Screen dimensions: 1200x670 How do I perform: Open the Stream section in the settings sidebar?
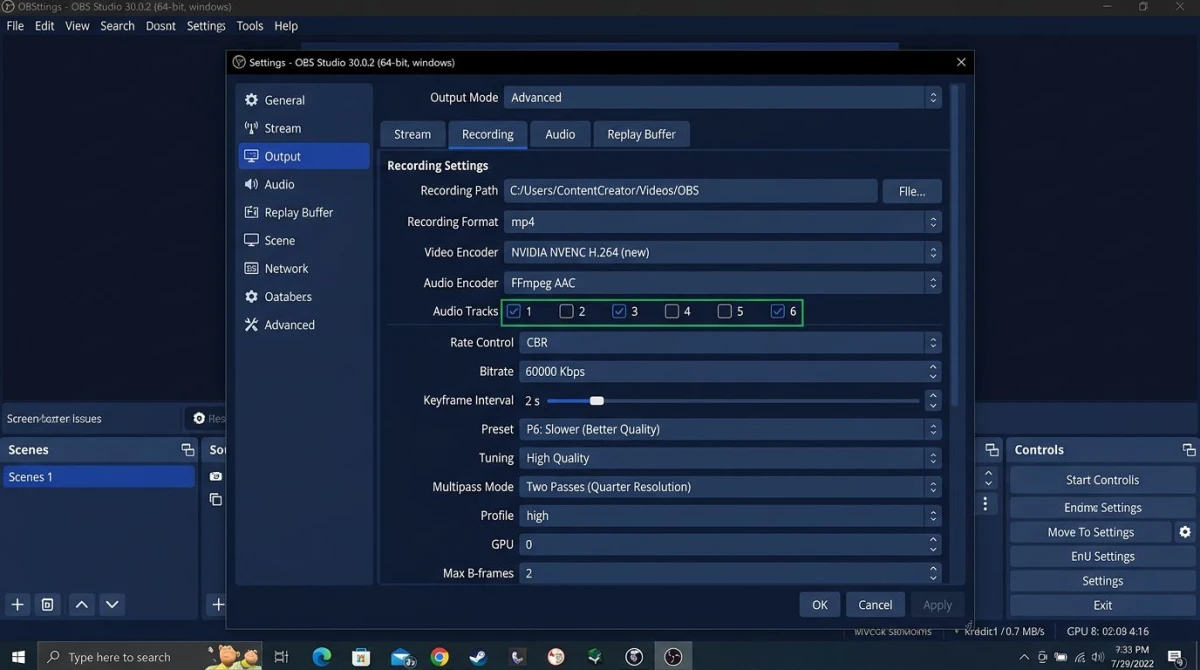tap(304, 128)
